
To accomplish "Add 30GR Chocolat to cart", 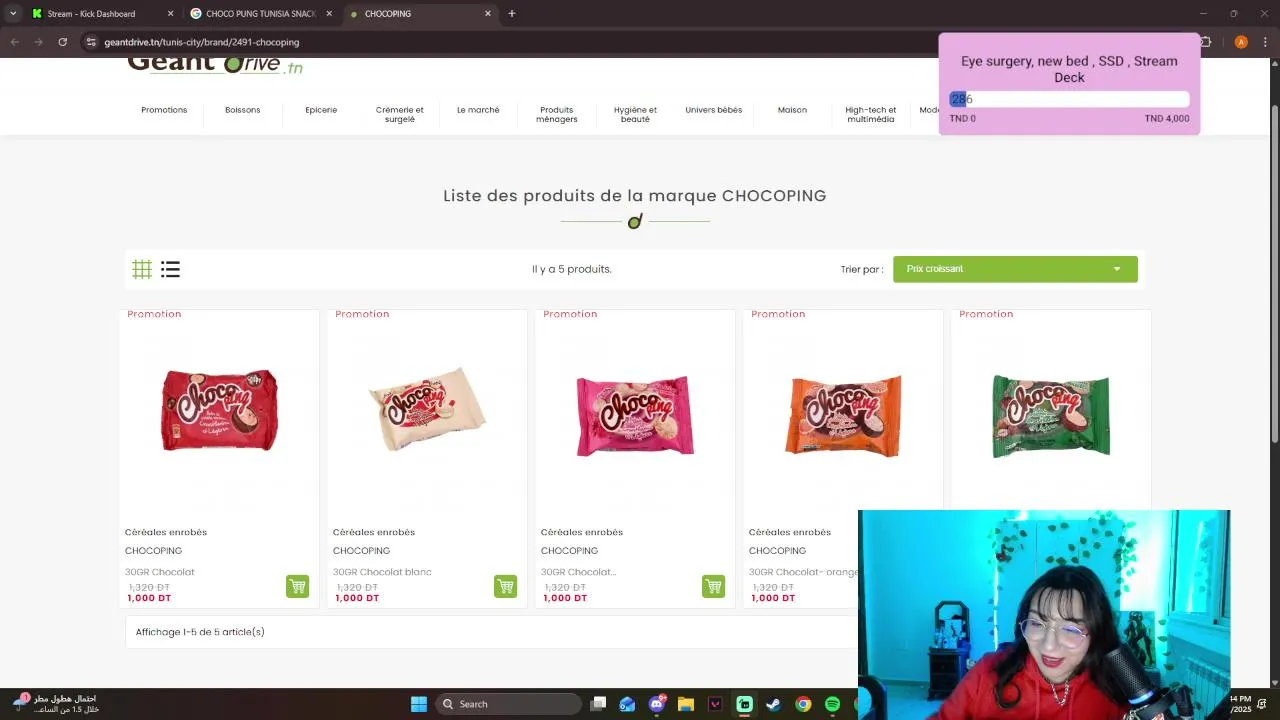I will (x=297, y=586).
